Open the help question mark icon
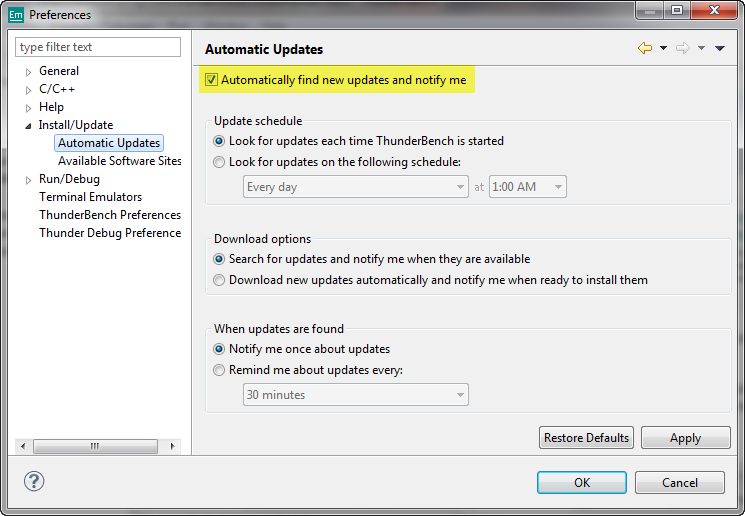 34,482
